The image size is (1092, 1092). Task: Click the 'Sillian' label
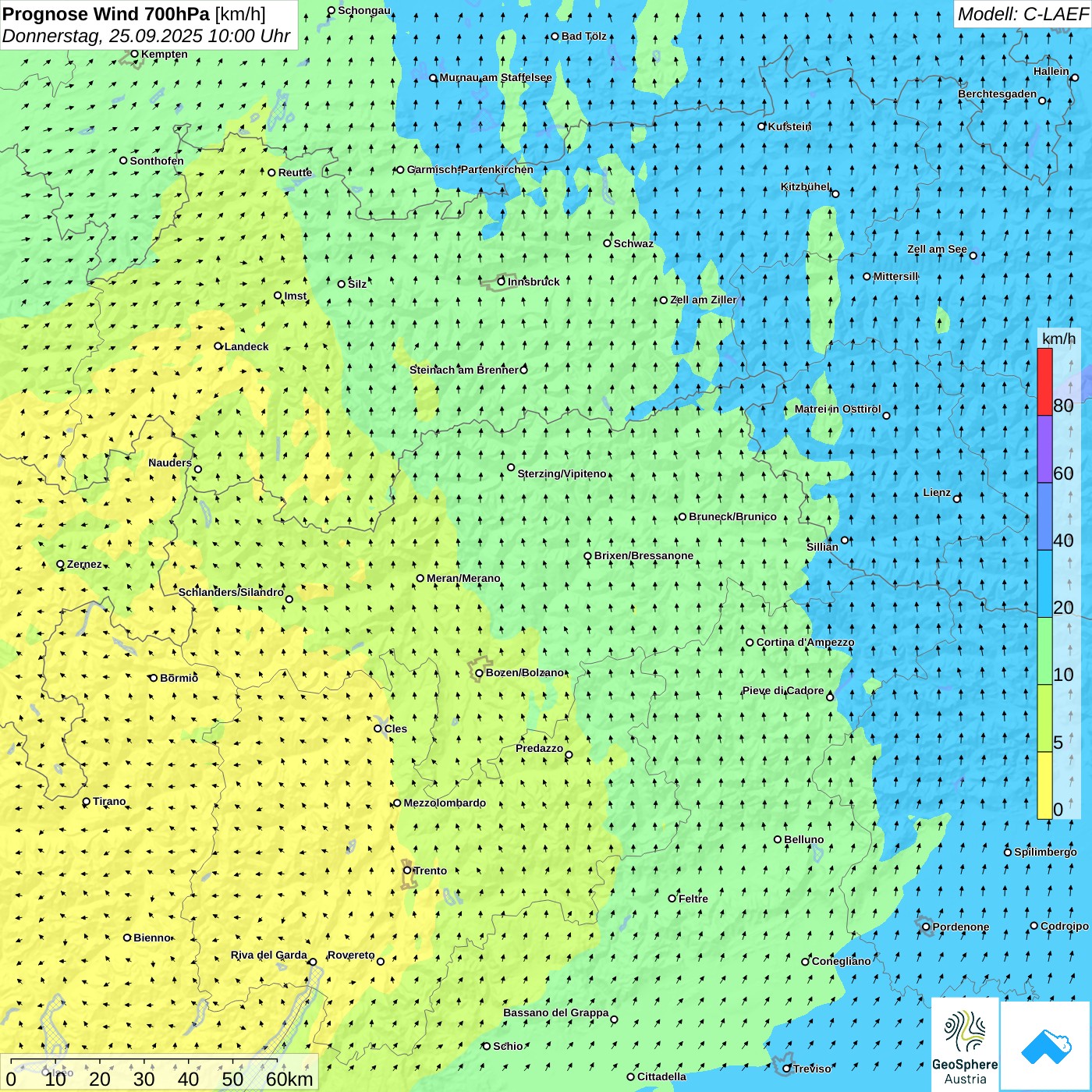822,547
